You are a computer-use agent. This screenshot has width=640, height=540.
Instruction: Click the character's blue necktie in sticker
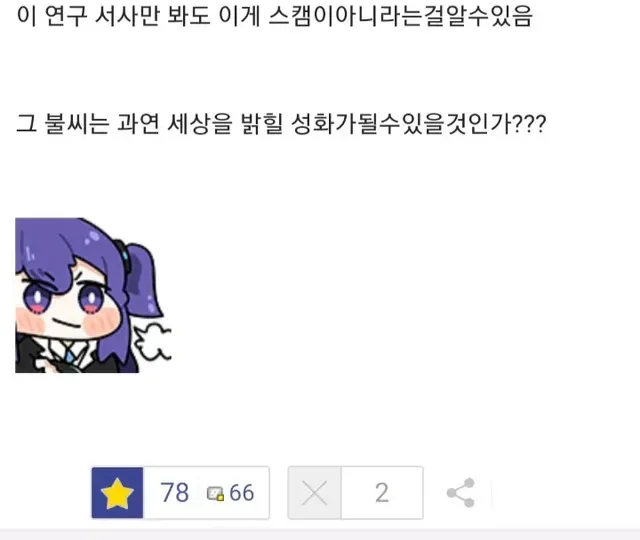tap(70, 357)
